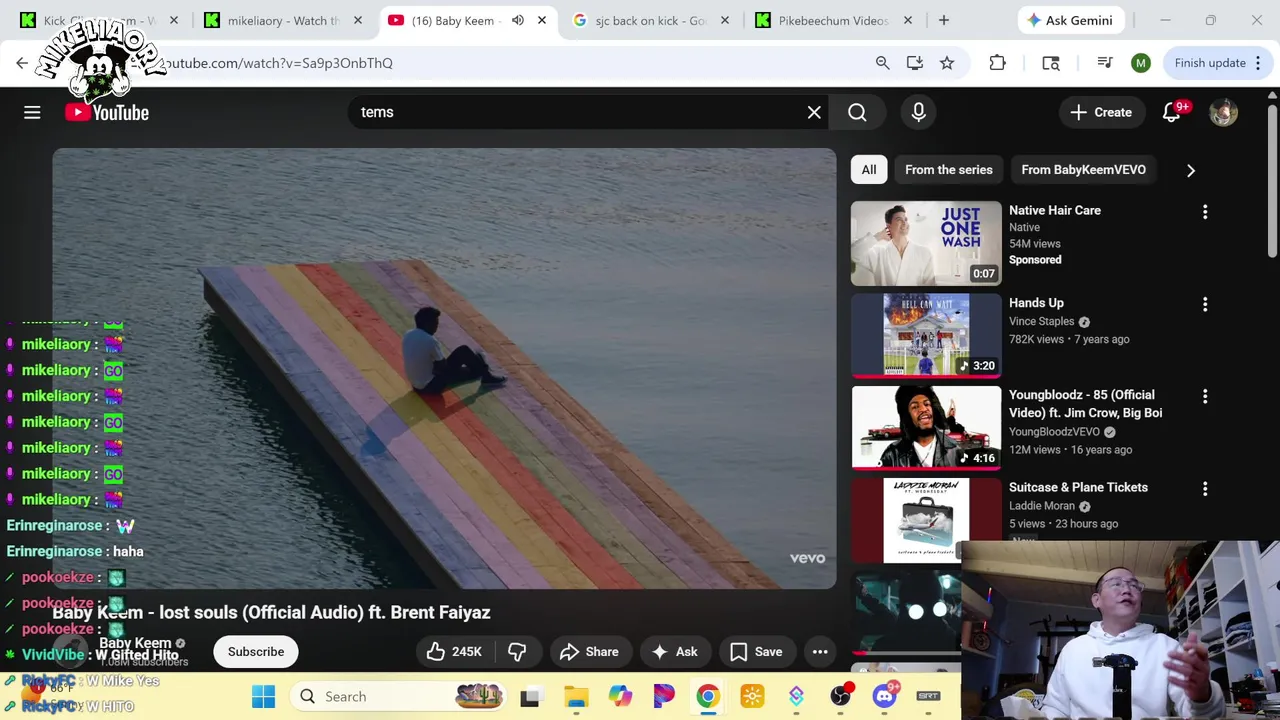Open the Windows Start menu
This screenshot has height=720, width=1280.
(x=264, y=696)
